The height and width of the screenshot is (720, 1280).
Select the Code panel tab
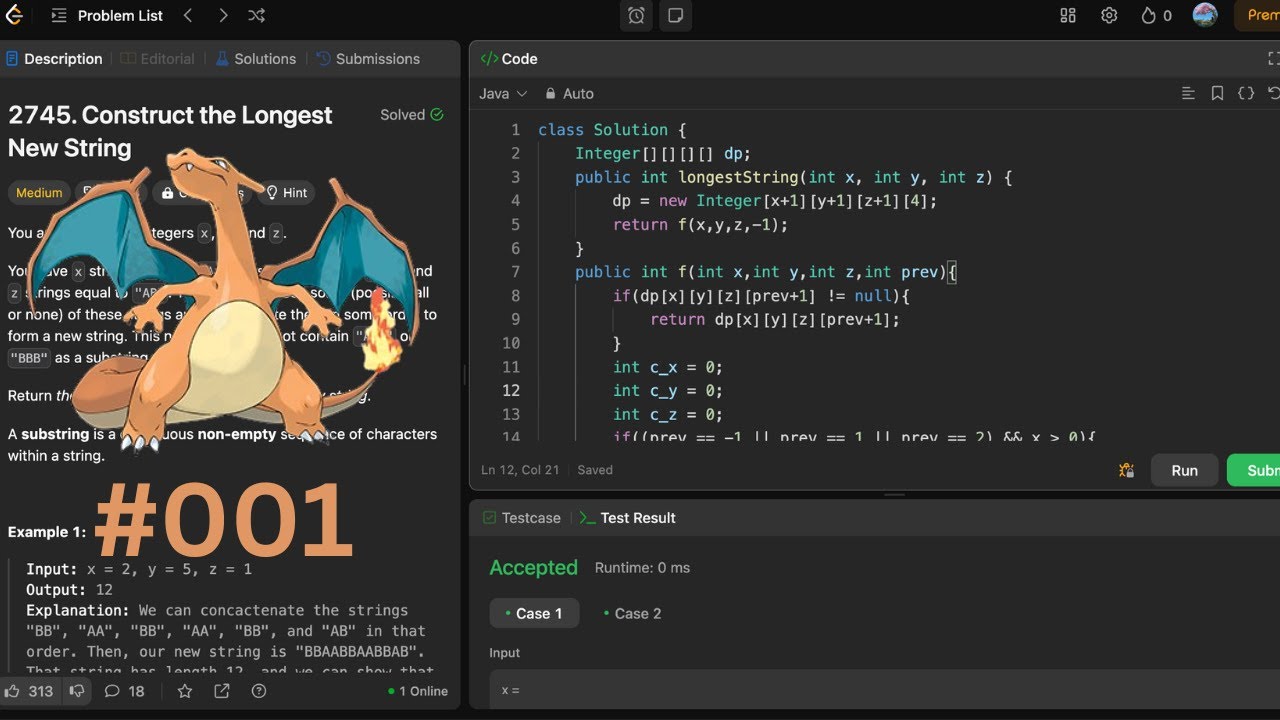pyautogui.click(x=509, y=59)
